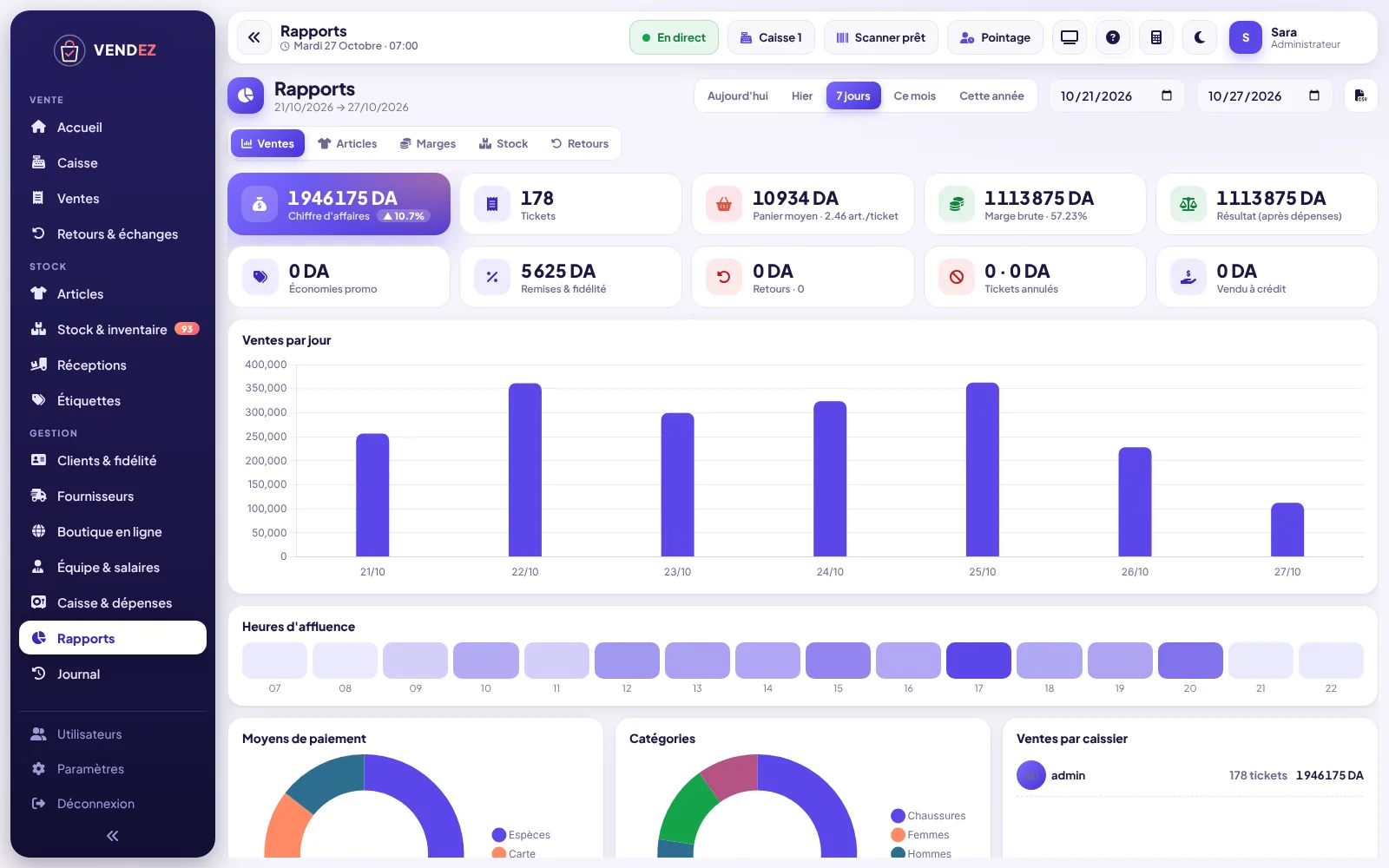Open the Pointage button

995,37
